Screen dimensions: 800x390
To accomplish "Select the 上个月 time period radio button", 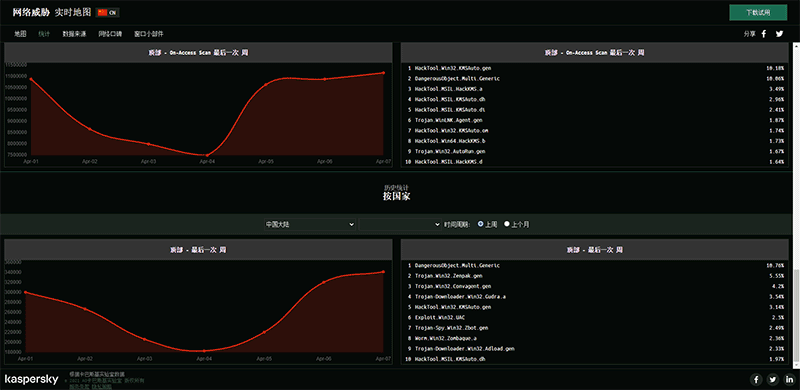I will (x=507, y=224).
